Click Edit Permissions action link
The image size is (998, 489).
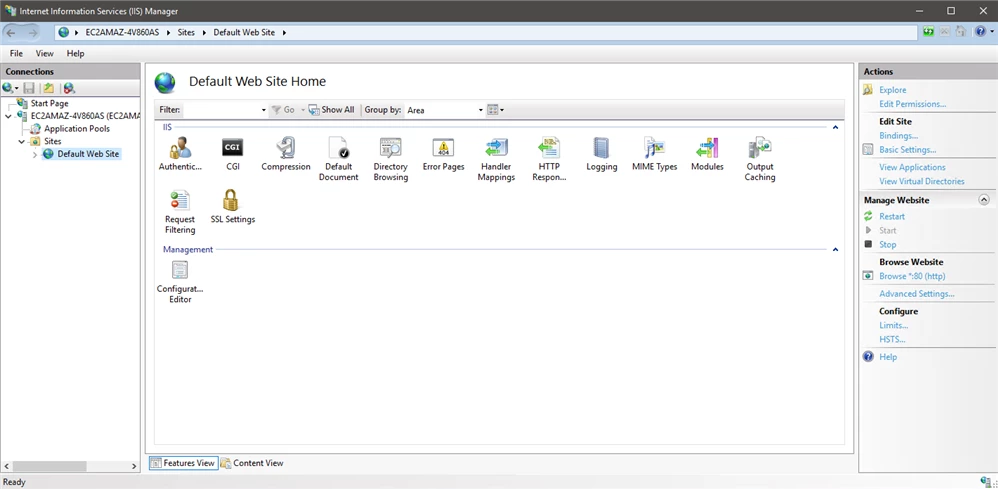coord(912,104)
